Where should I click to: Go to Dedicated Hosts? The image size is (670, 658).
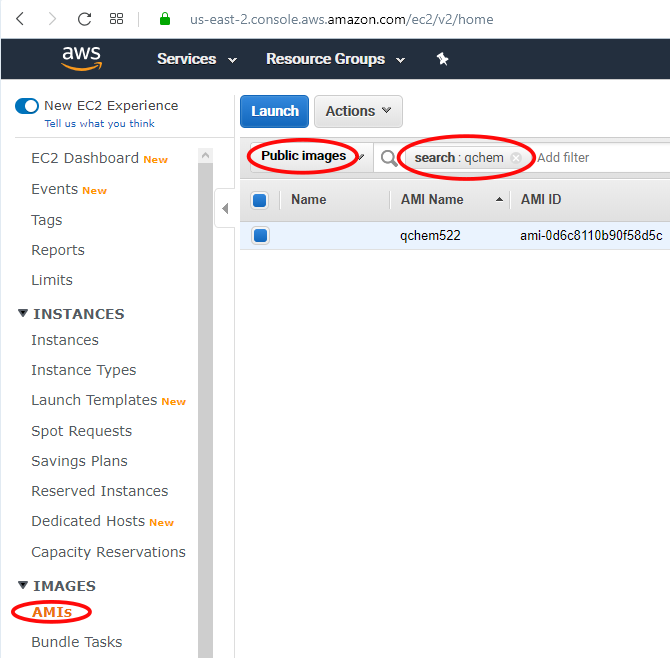point(88,521)
